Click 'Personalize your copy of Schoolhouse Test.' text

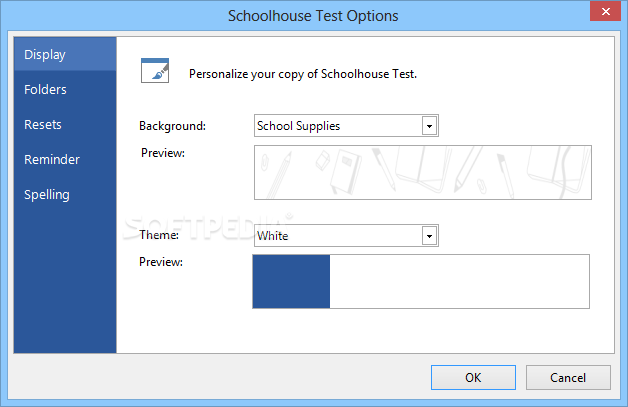[x=303, y=74]
